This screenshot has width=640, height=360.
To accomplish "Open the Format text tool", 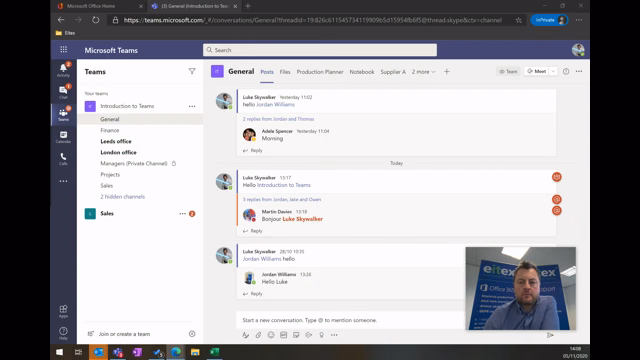I will coord(245,335).
